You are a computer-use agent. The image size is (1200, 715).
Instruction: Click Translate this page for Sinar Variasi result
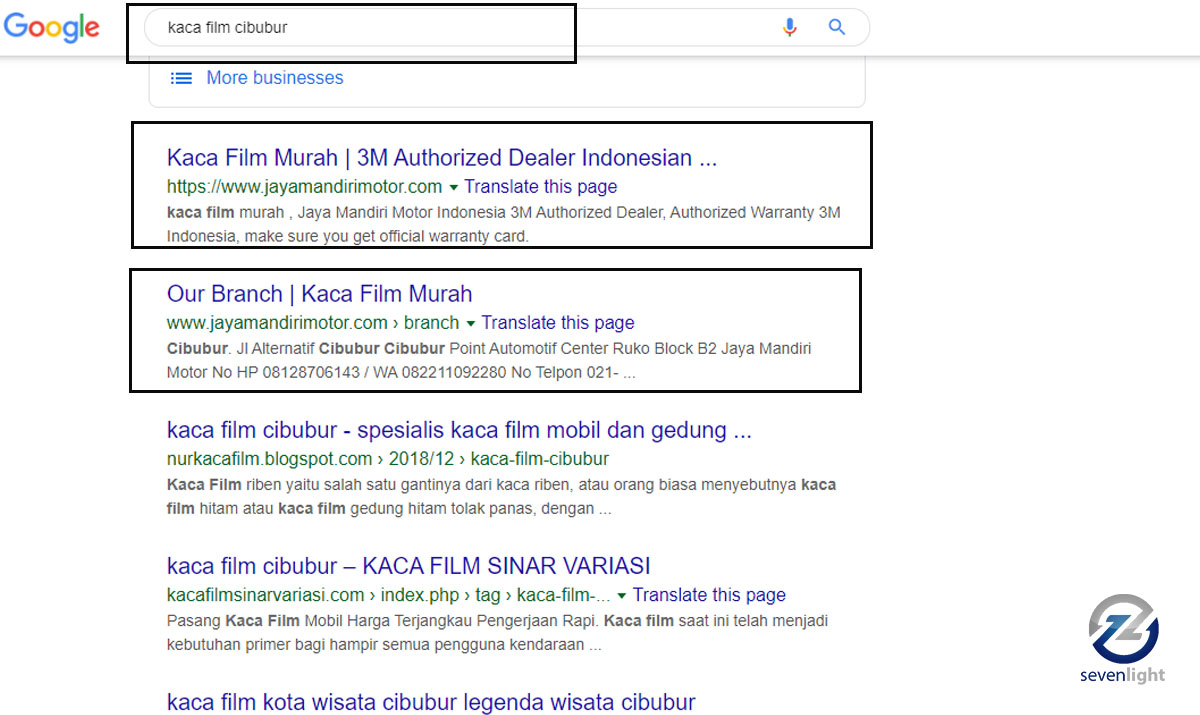tap(709, 595)
